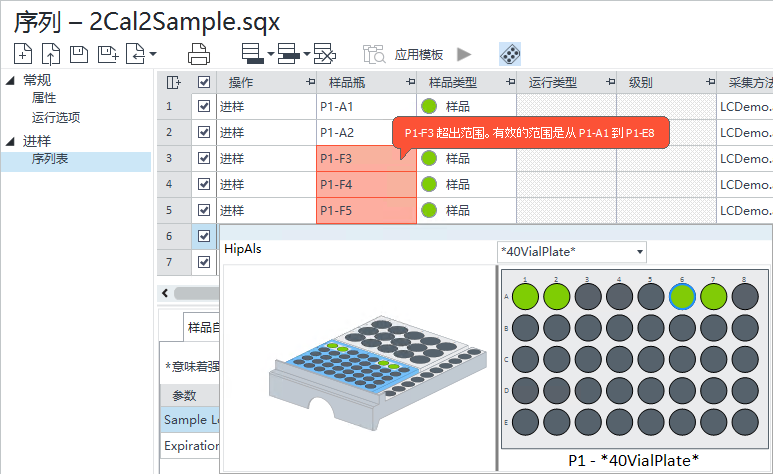
Task: Toggle the dice randomize icon
Action: coord(510,54)
